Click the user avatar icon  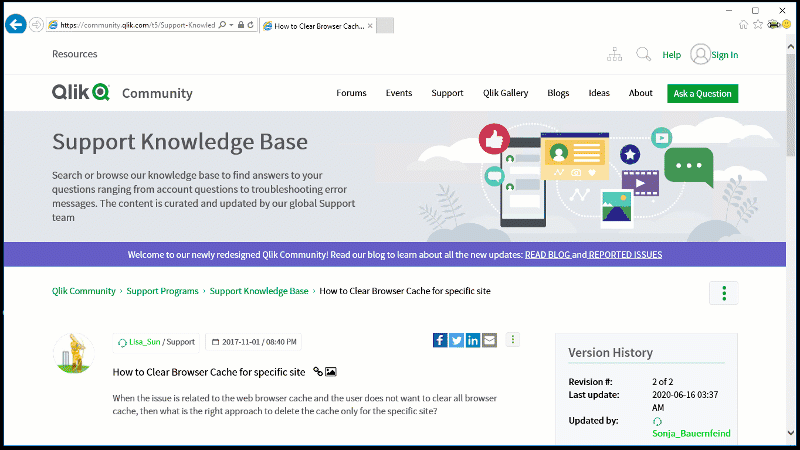700,54
